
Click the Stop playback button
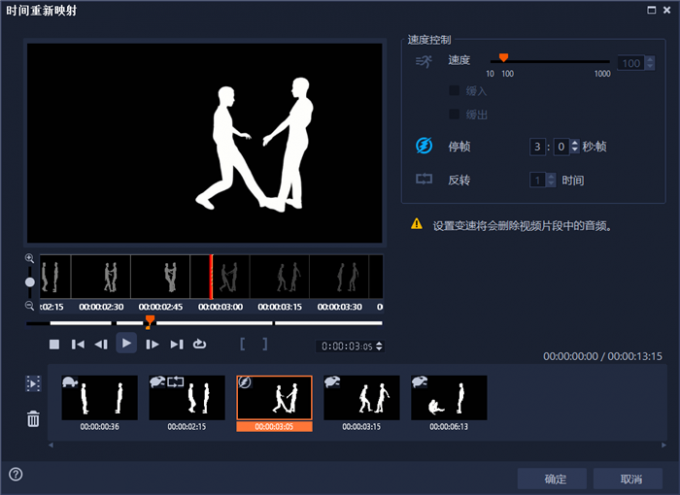tap(54, 345)
